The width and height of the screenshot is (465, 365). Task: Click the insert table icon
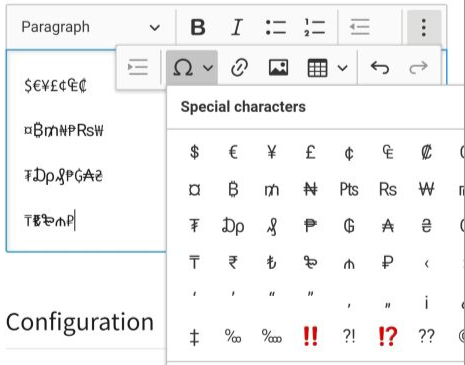[317, 68]
